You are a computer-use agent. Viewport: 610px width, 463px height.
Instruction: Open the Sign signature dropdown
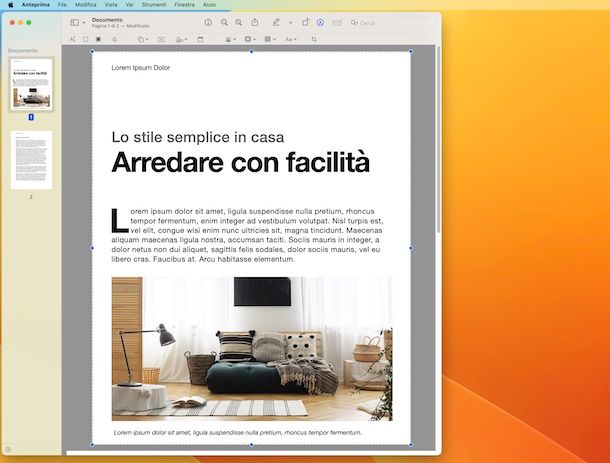point(181,39)
